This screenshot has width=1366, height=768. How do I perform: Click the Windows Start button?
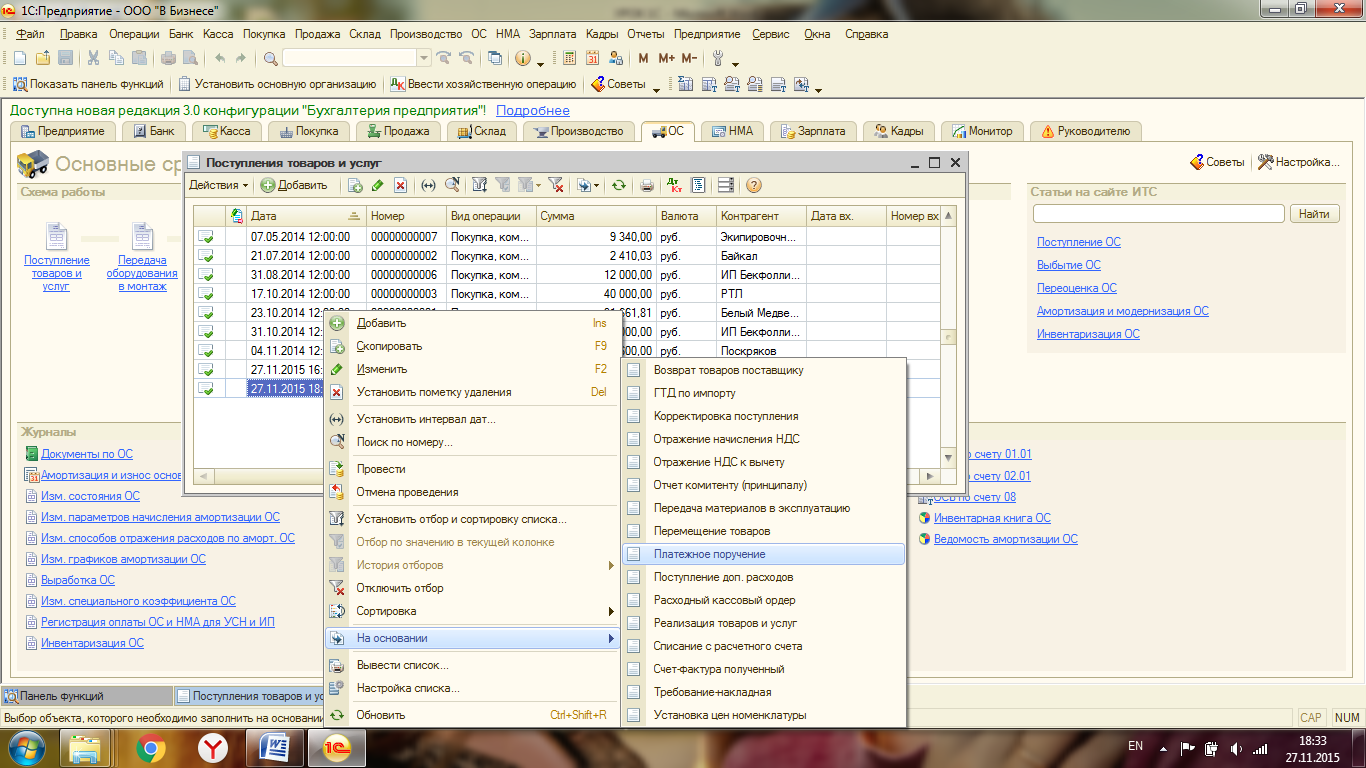tap(27, 747)
